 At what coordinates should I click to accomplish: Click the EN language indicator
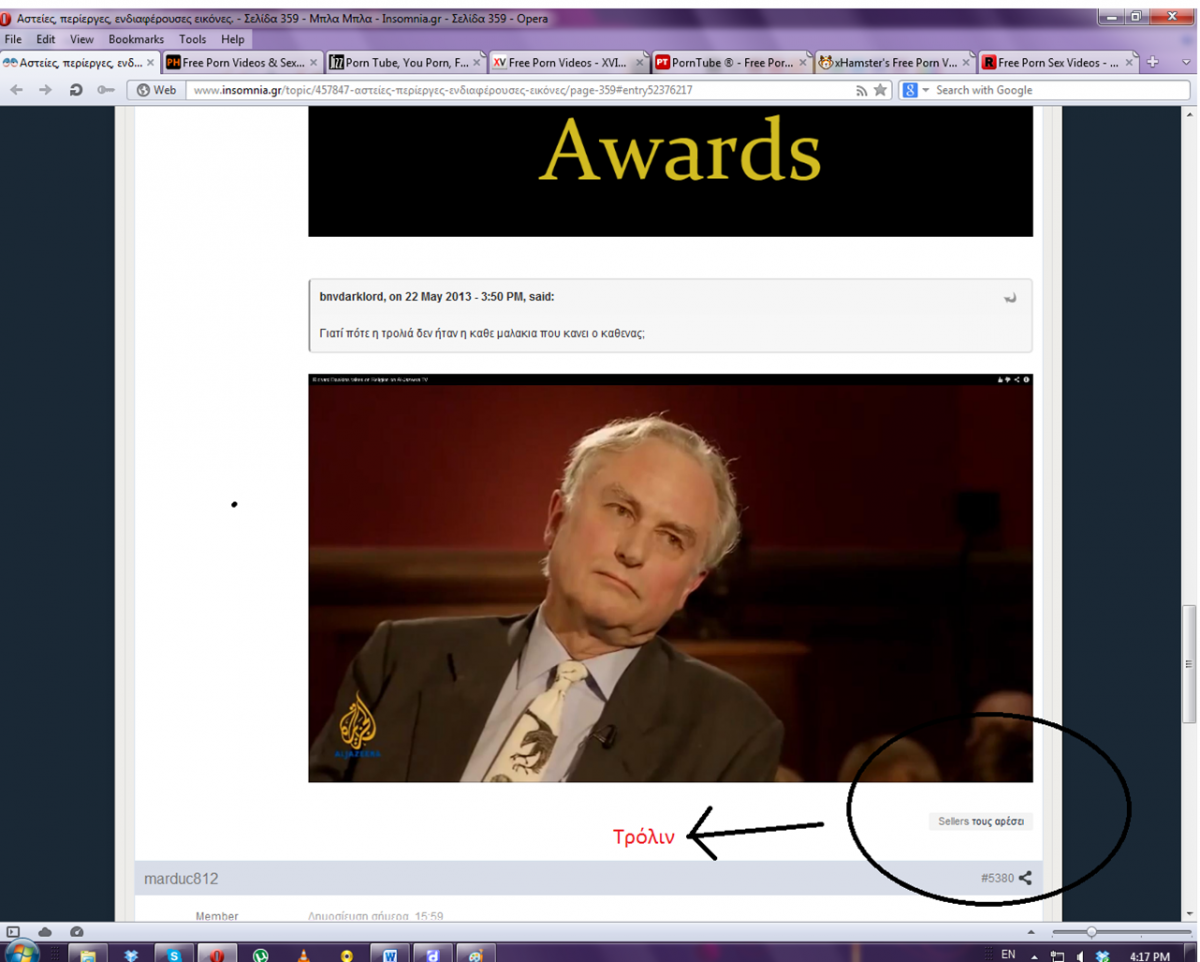point(1008,955)
